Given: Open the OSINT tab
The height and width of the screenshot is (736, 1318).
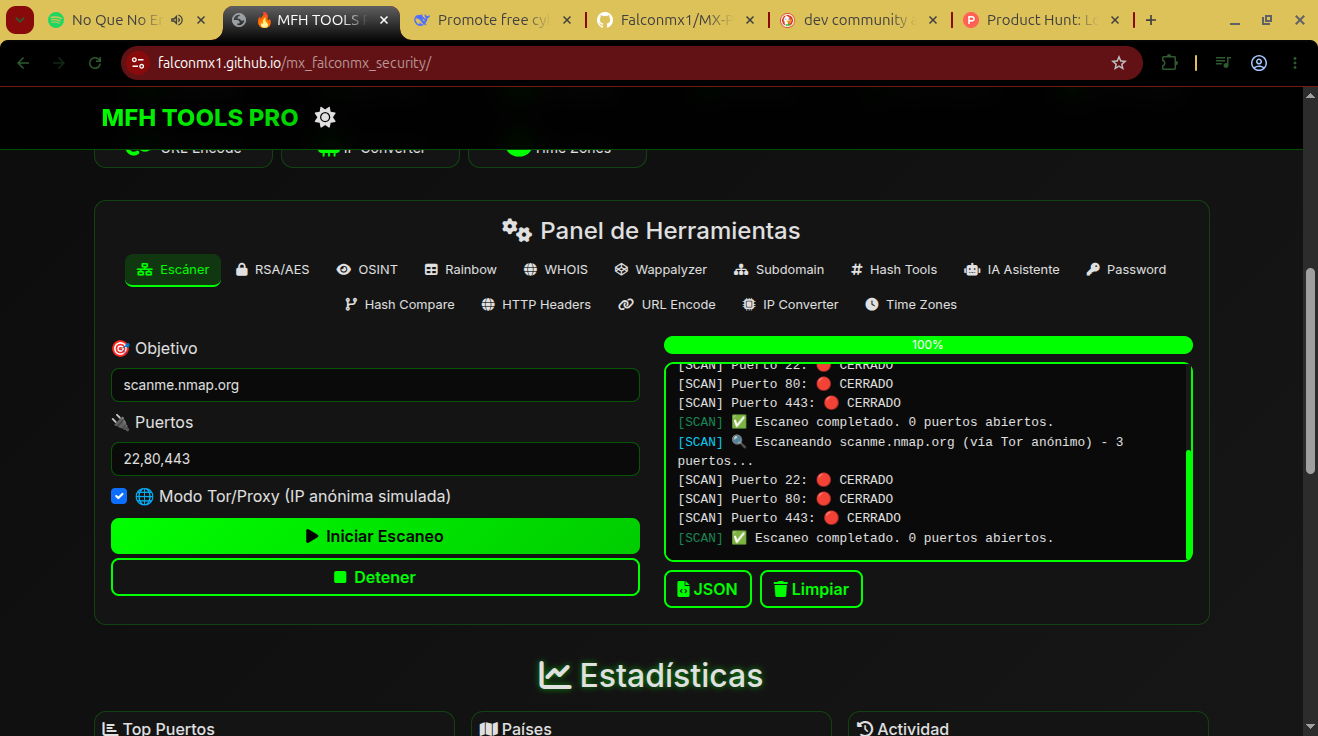Looking at the screenshot, I should [367, 270].
